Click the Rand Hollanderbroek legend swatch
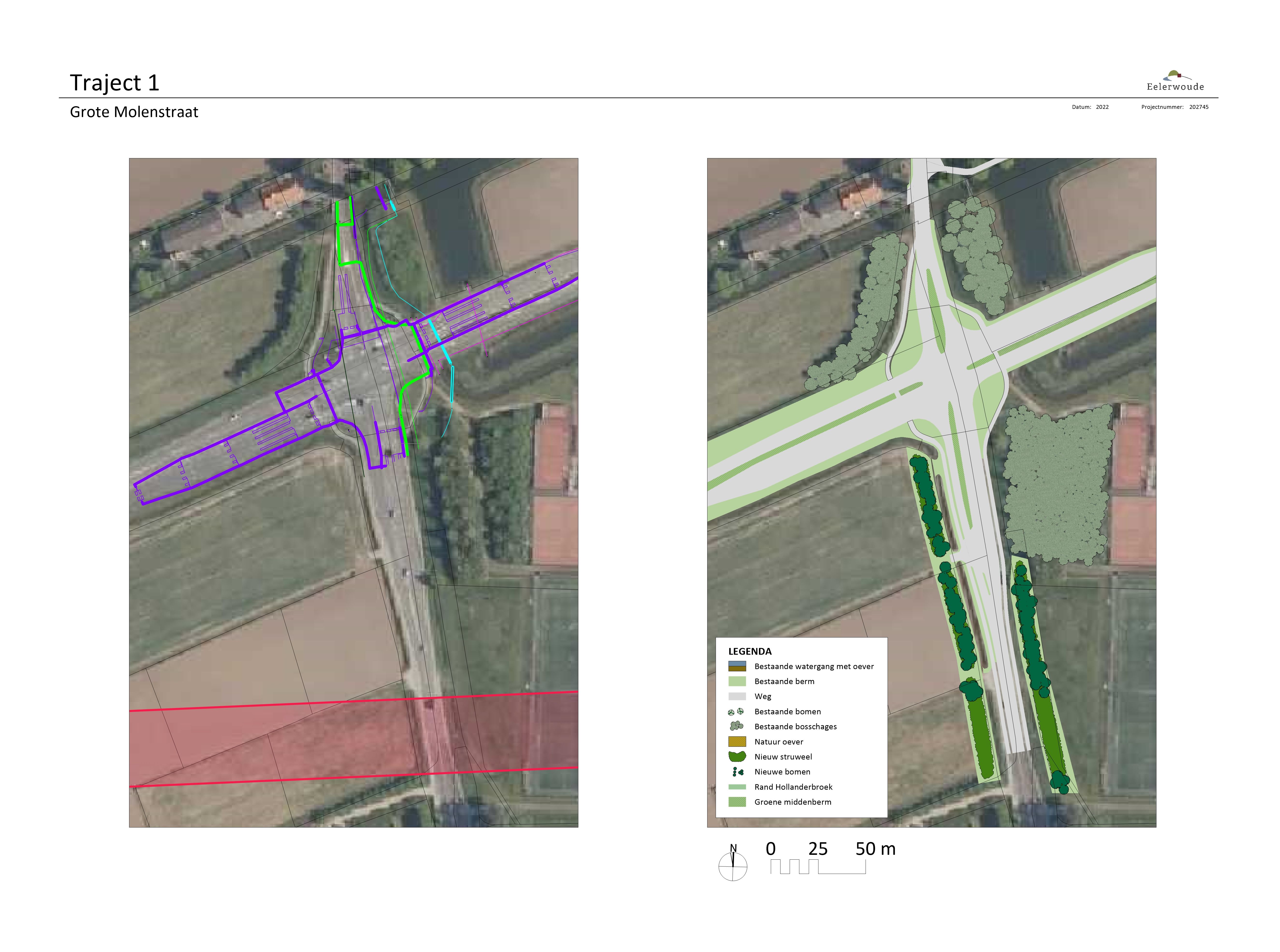The height and width of the screenshot is (952, 1280). (x=737, y=787)
